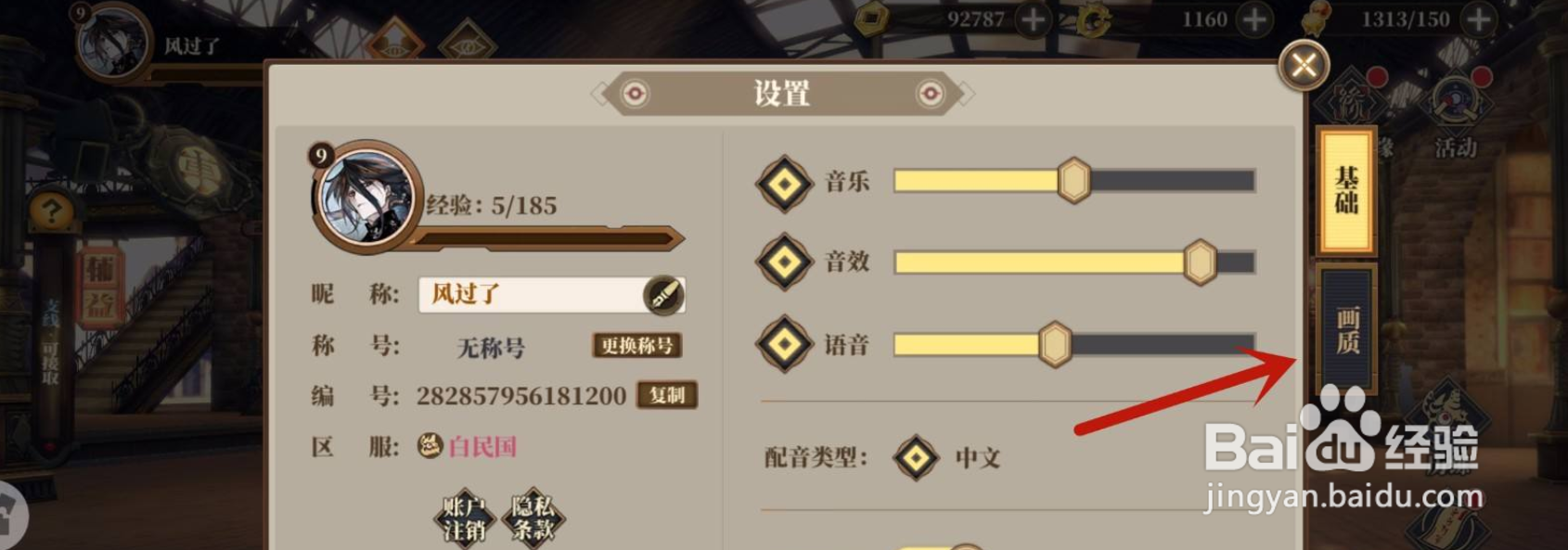Open the 隐私条款 option
This screenshot has height=550, width=1568.
pos(533,518)
